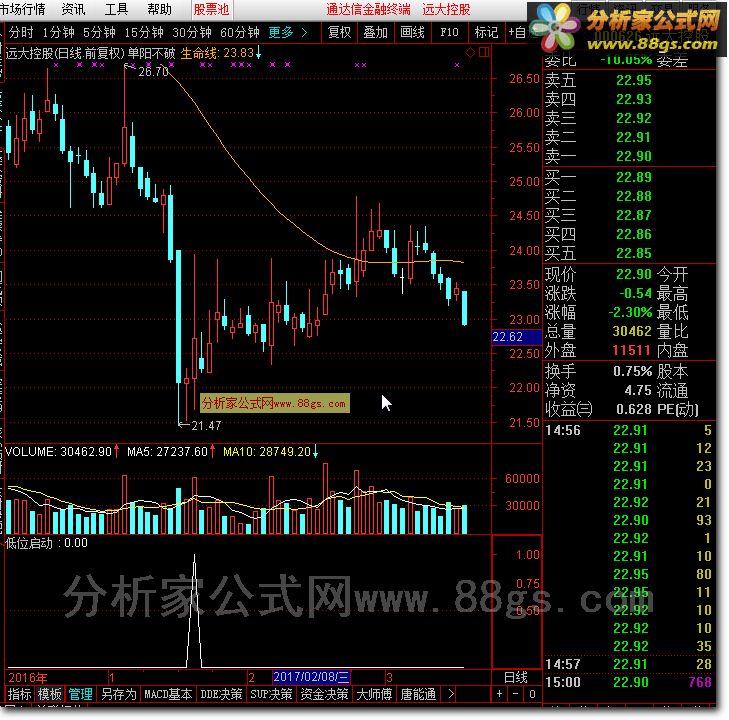Image resolution: width=729 pixels, height=720 pixels.
Task: Click the red window-split icon at chart top
Action: [484, 52]
